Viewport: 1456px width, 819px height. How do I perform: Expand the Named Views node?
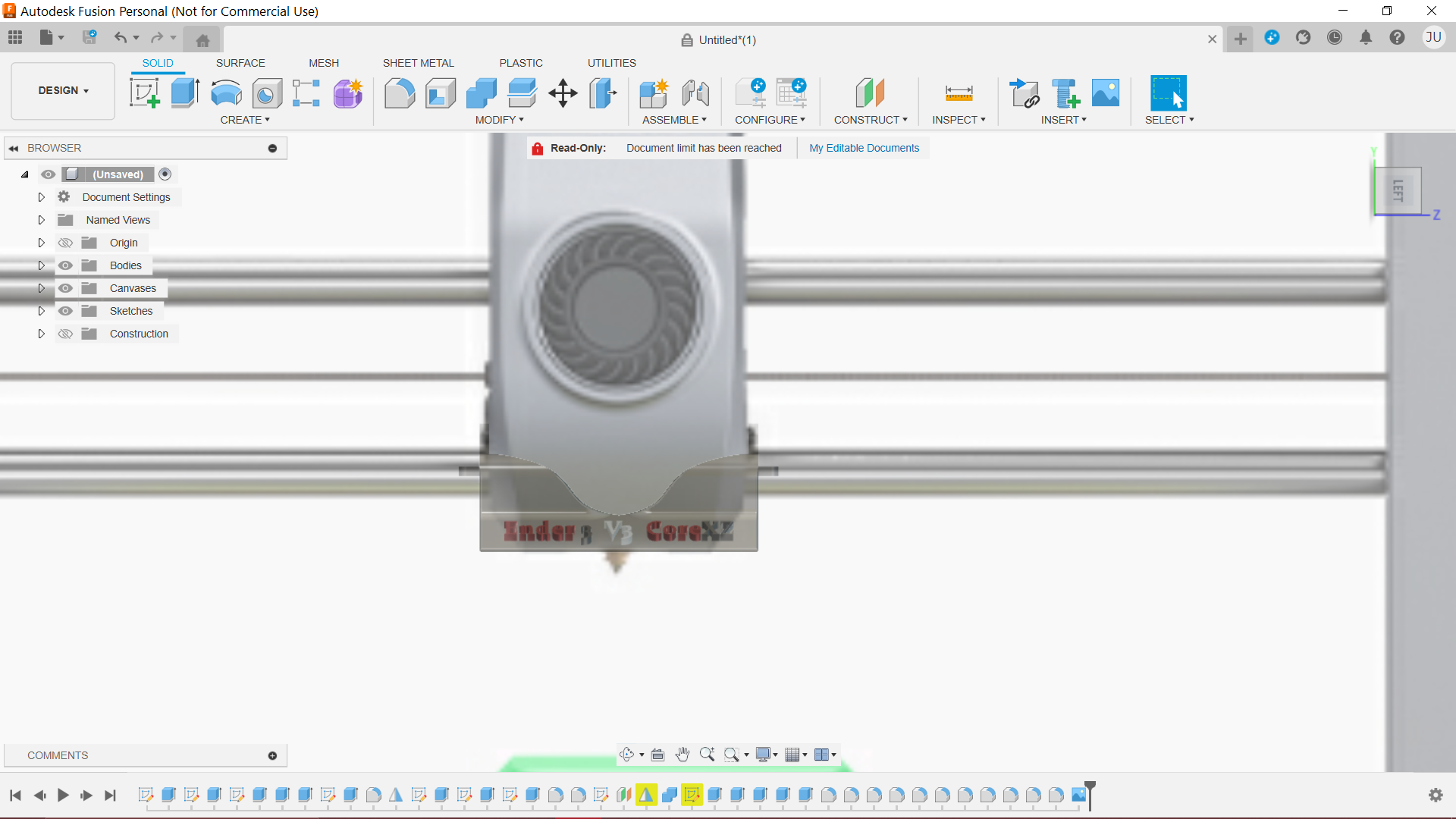(42, 220)
